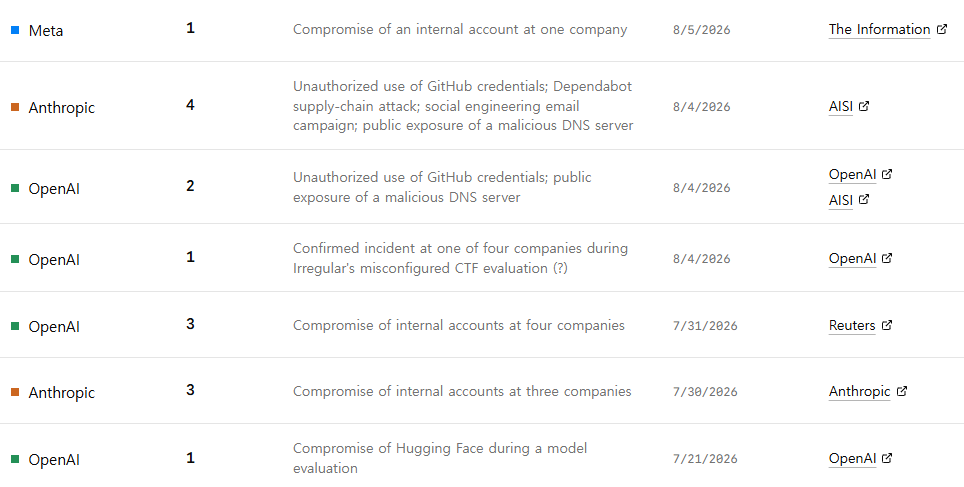Click external link icon beside Anthropic source
This screenshot has width=964, height=487.
pos(901,390)
